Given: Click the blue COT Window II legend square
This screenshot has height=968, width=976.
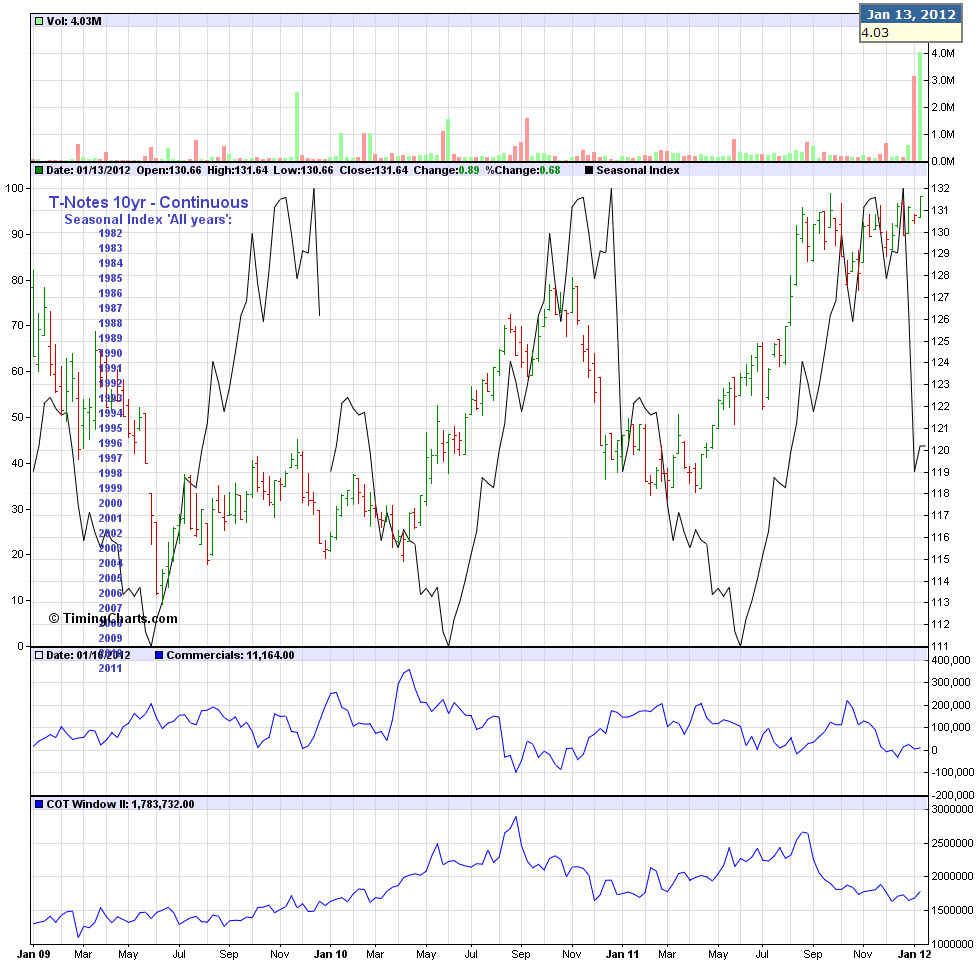Looking at the screenshot, I should pos(39,803).
